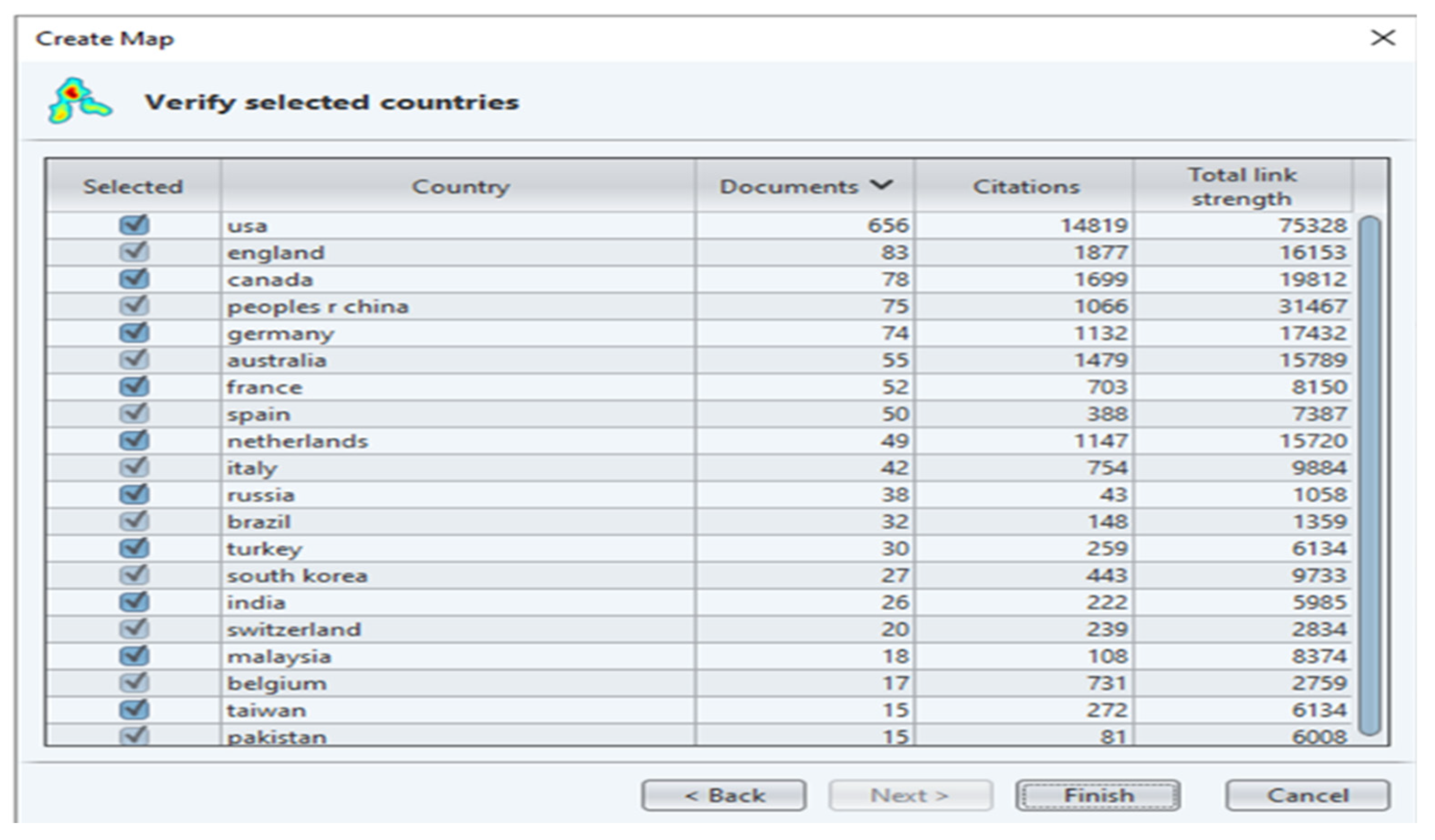The image size is (1435, 840).
Task: Select the south korea country row
Action: (297, 575)
